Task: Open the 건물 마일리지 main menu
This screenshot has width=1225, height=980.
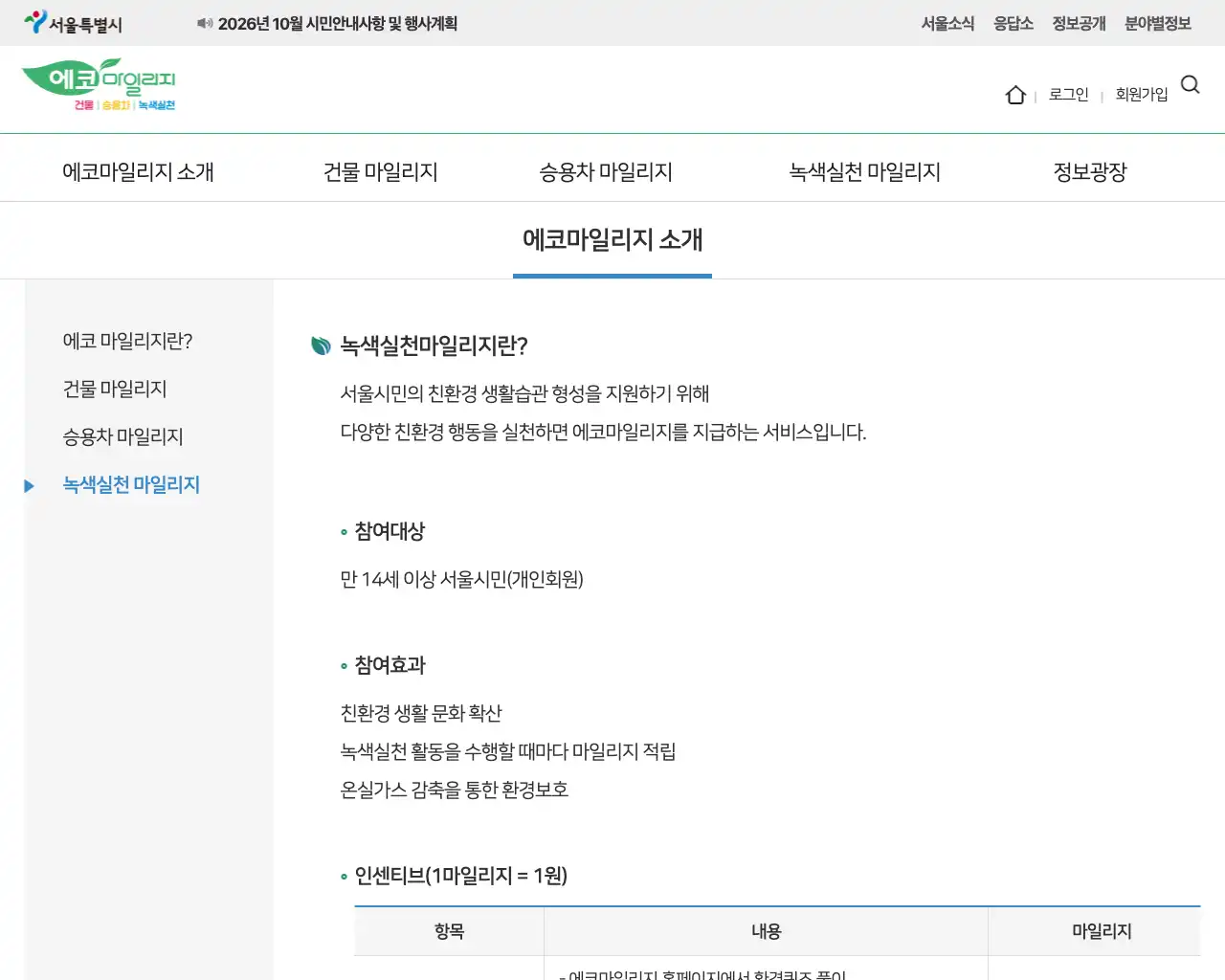Action: click(381, 171)
